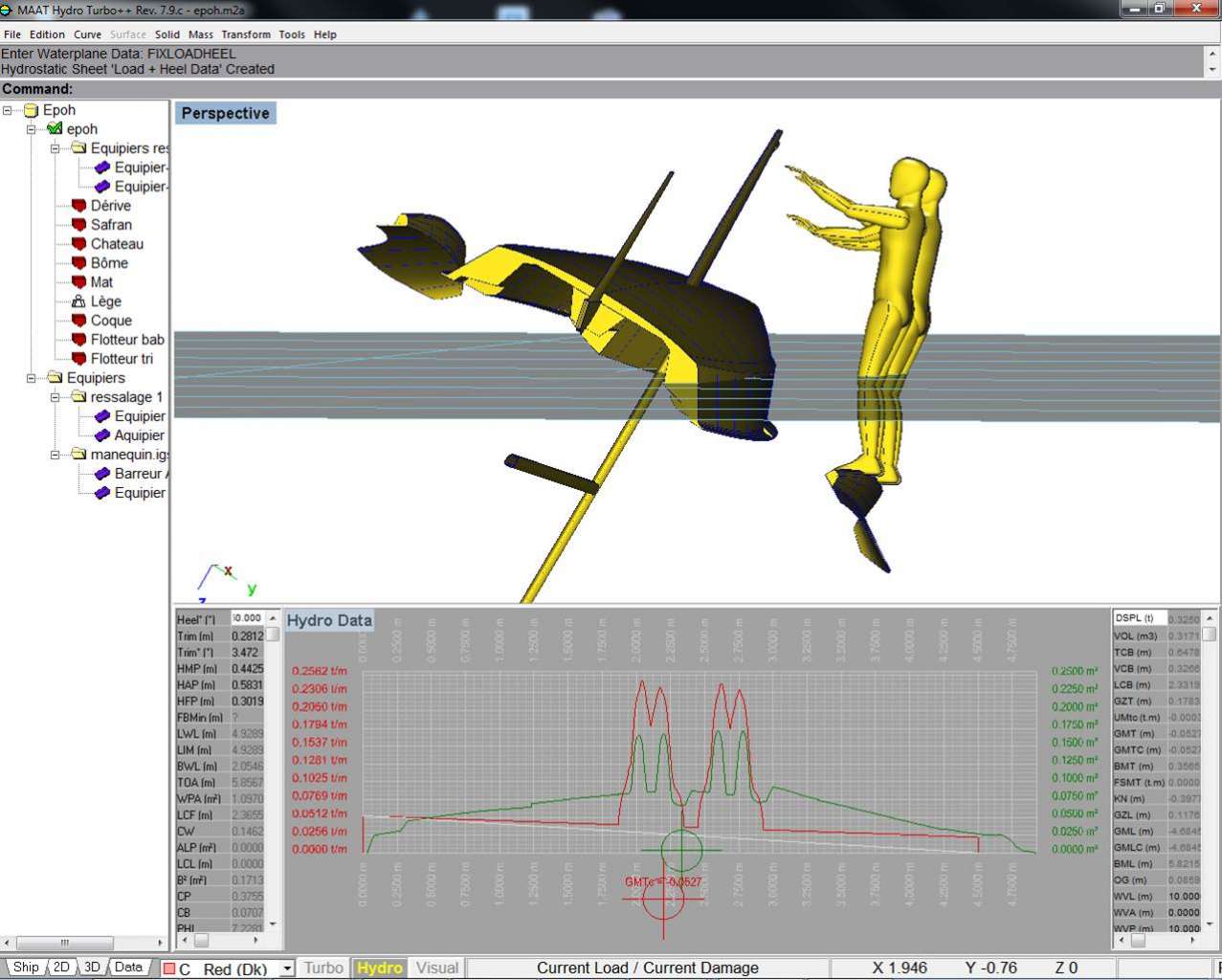The image size is (1222, 980).
Task: Switch to the 3D tab
Action: [92, 967]
